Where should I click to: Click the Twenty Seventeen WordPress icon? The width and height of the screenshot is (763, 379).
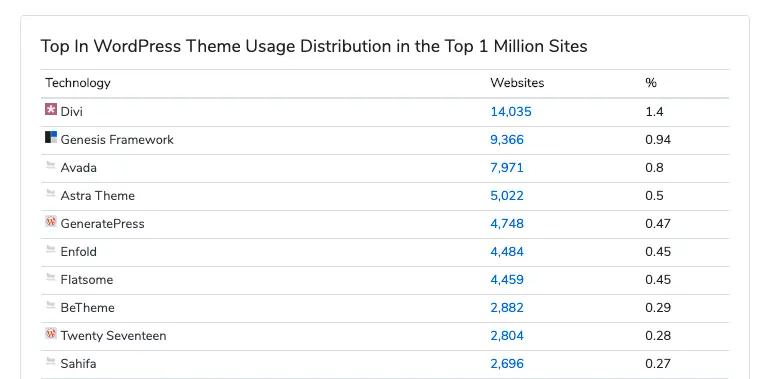(x=51, y=333)
